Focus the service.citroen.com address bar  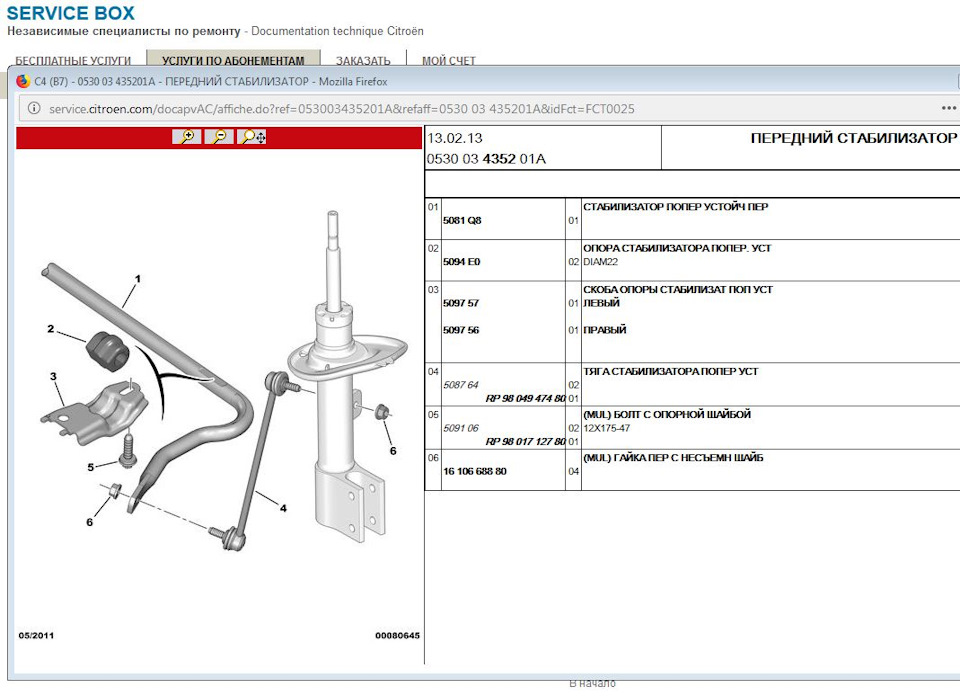(487, 109)
